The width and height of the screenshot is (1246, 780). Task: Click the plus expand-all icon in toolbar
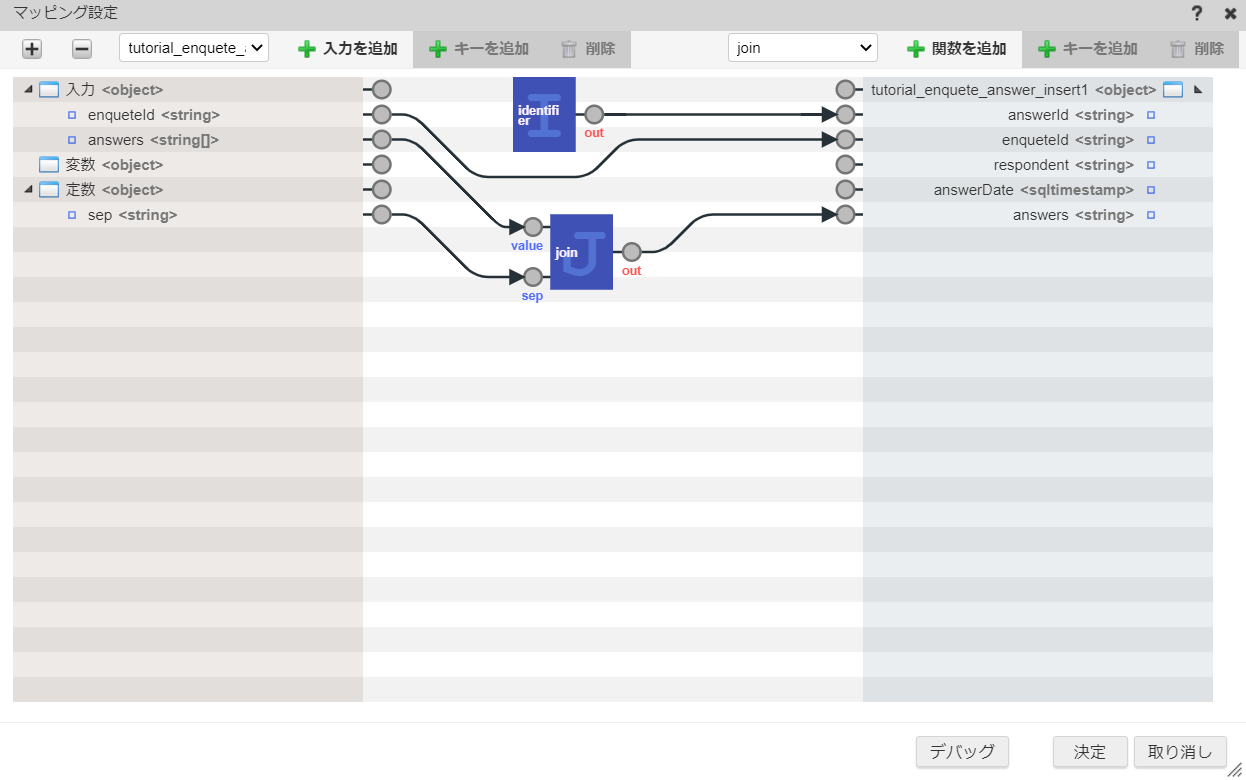point(32,49)
